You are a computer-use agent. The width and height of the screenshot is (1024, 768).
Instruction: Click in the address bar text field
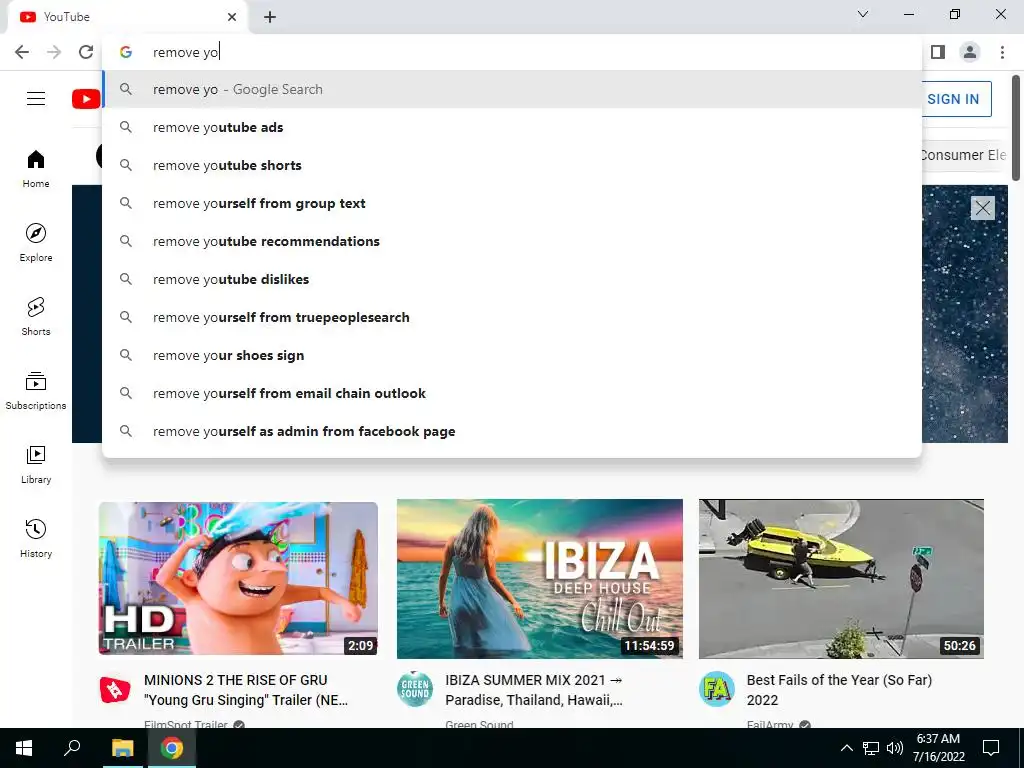point(512,52)
